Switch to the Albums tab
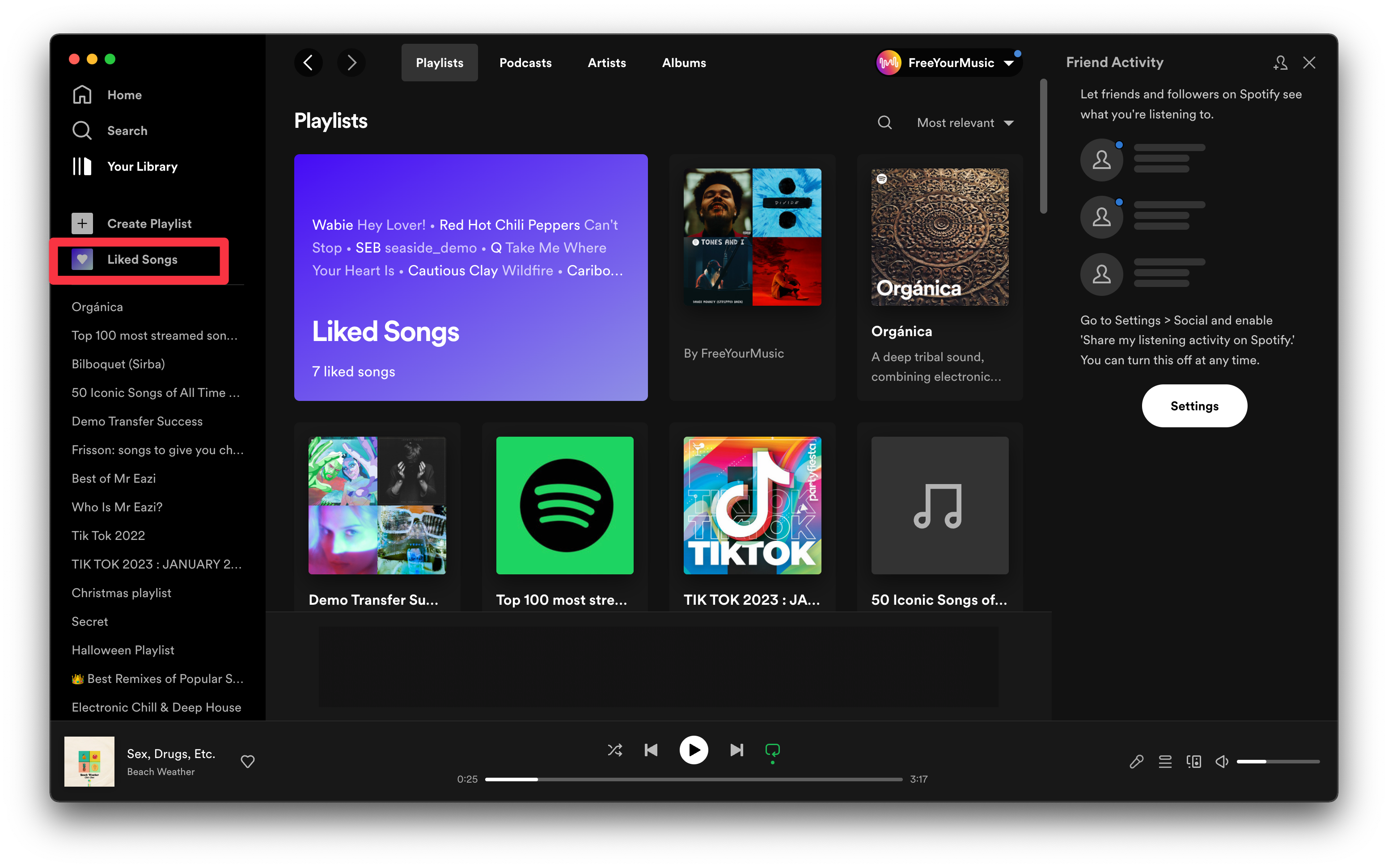The image size is (1388, 868). coord(684,63)
